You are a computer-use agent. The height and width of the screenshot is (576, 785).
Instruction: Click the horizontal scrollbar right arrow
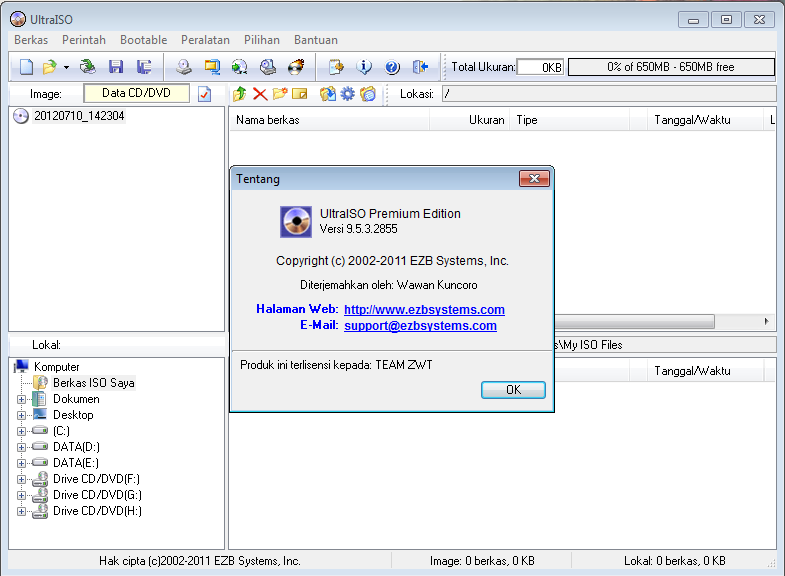pos(766,321)
